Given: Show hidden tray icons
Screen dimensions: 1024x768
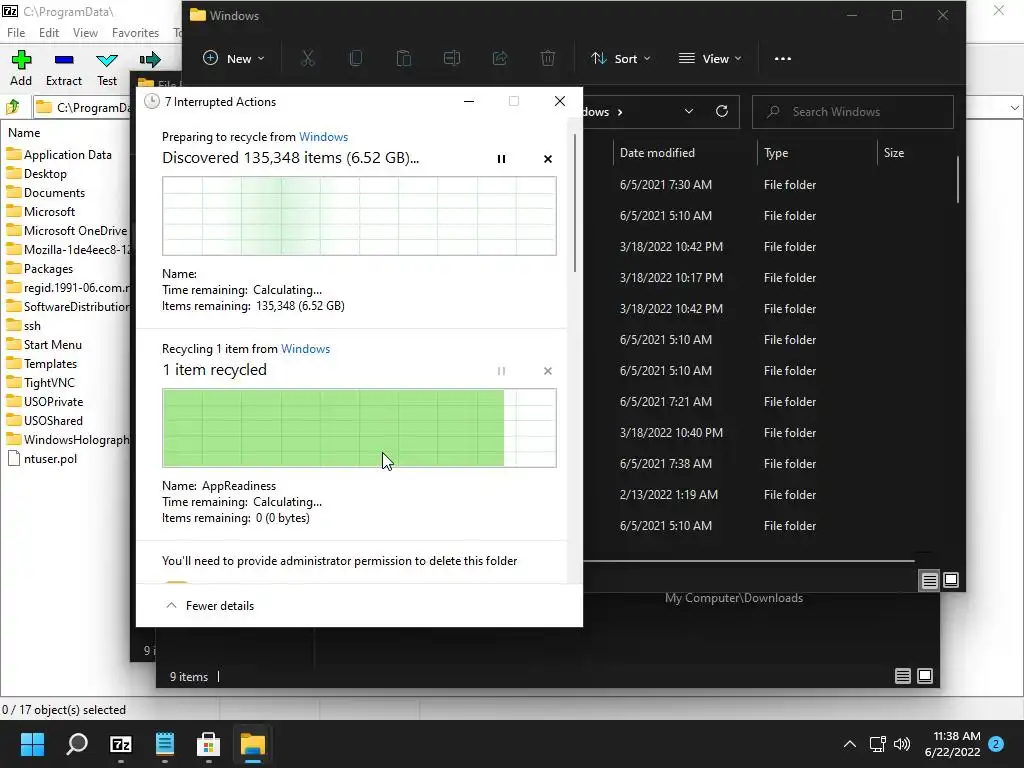Looking at the screenshot, I should 850,744.
